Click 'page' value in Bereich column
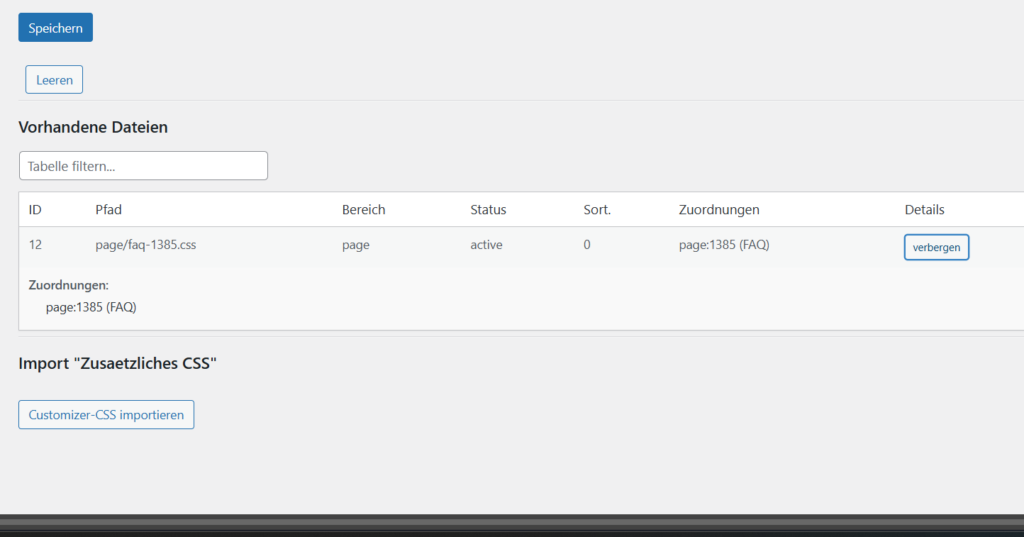 pos(355,245)
